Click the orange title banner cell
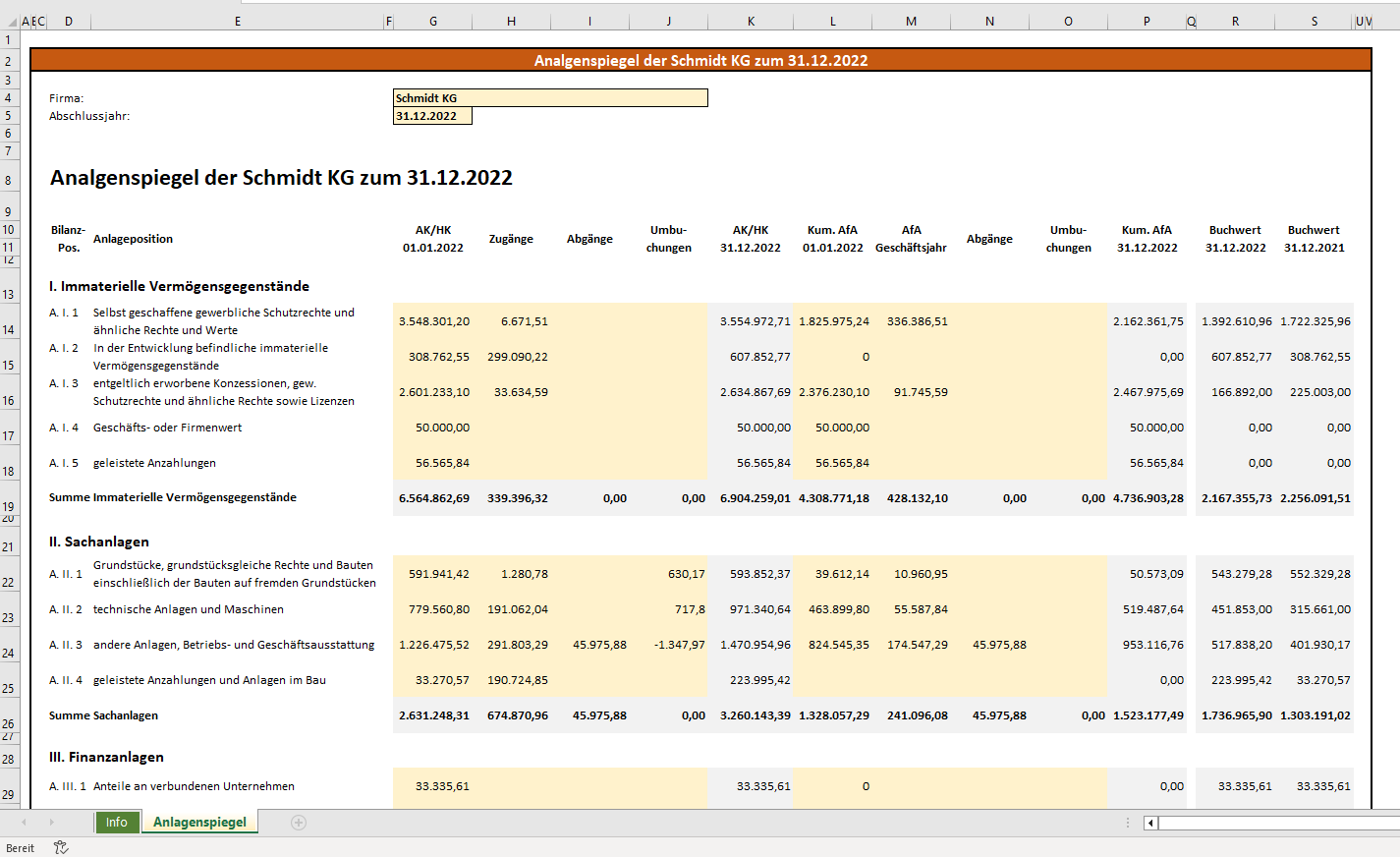 [700, 60]
